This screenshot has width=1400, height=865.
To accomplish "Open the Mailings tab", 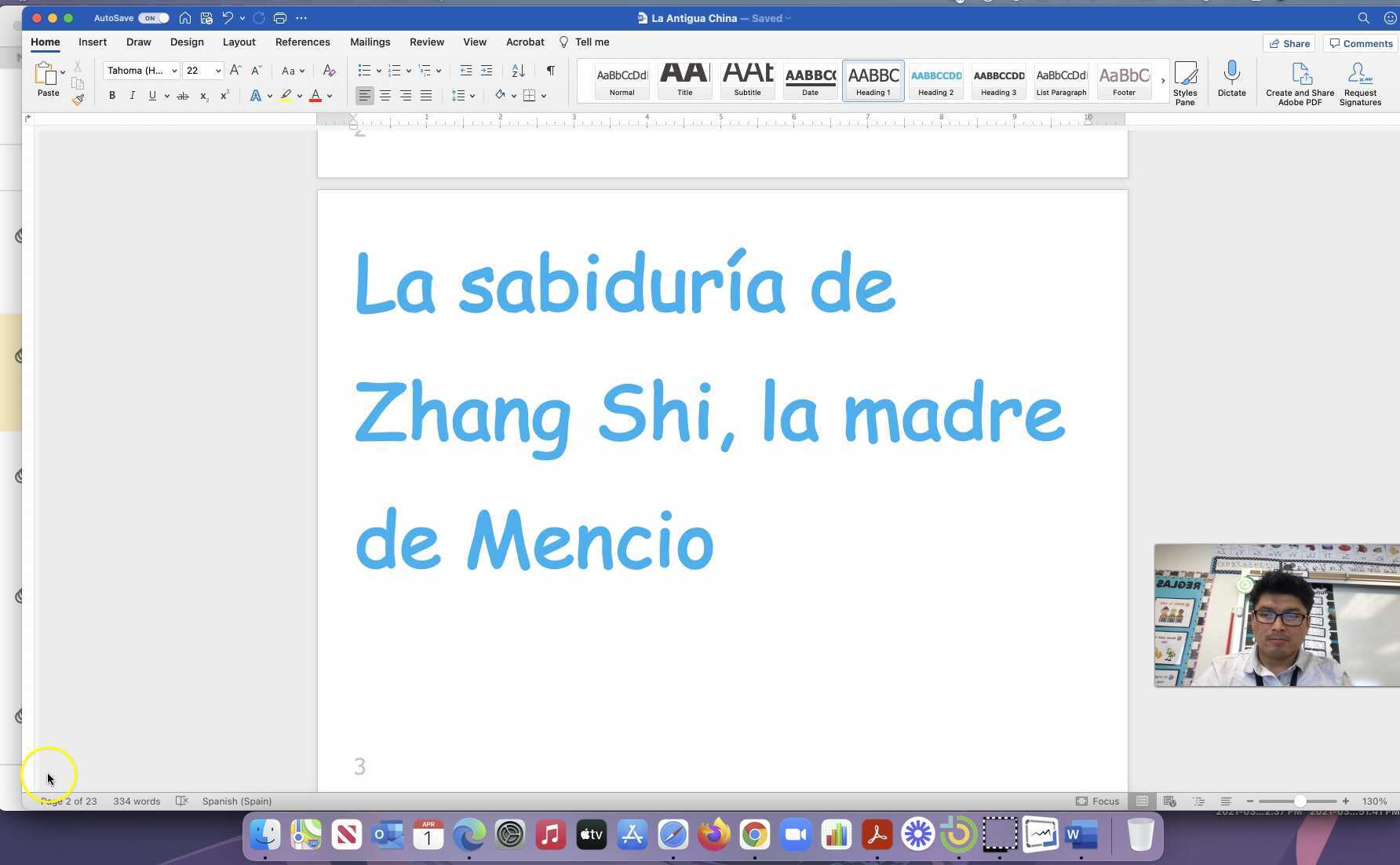I will pyautogui.click(x=370, y=42).
